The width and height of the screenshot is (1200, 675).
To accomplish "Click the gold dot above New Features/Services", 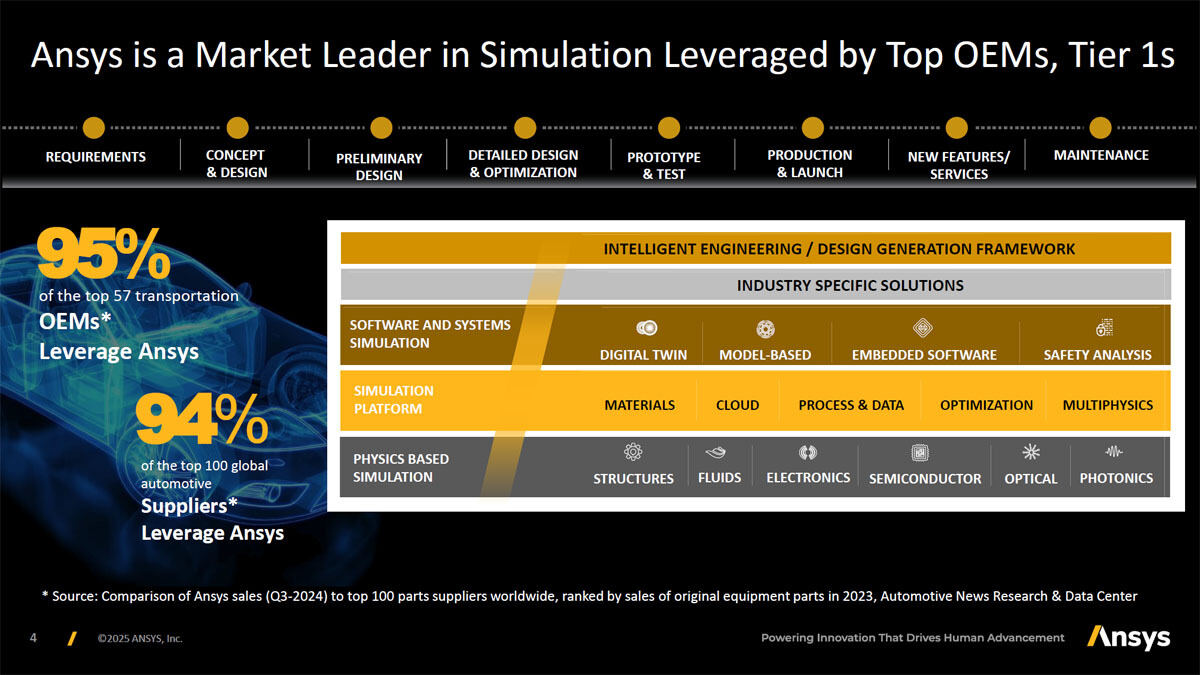I will tap(957, 128).
